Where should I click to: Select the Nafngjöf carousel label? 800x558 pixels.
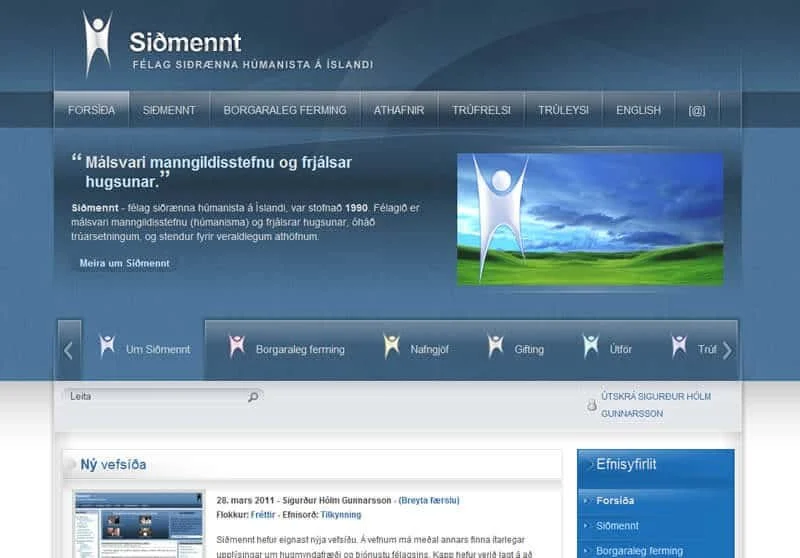430,349
